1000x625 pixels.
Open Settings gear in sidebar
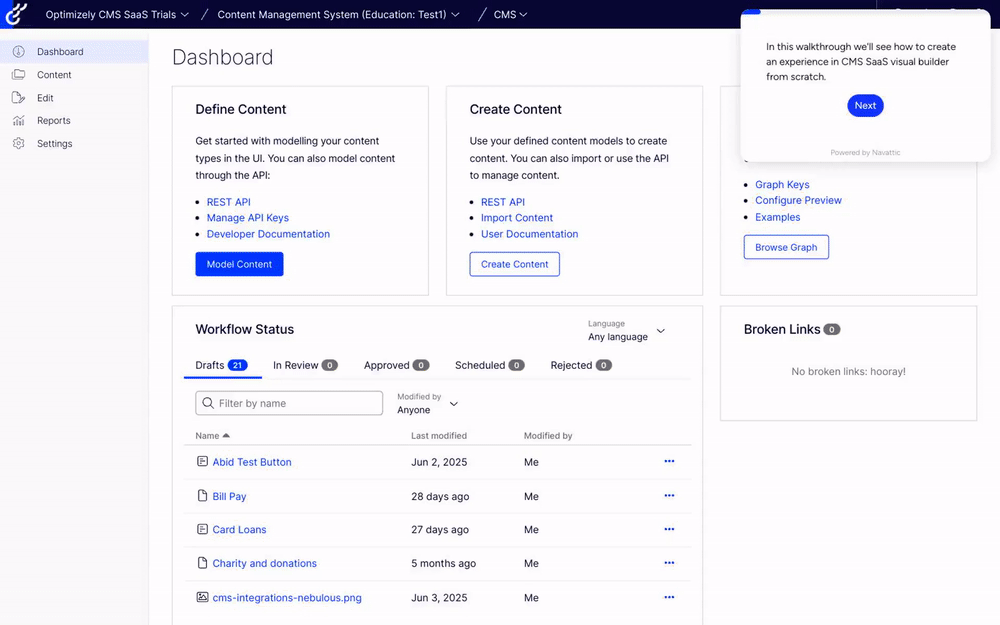coord(18,144)
